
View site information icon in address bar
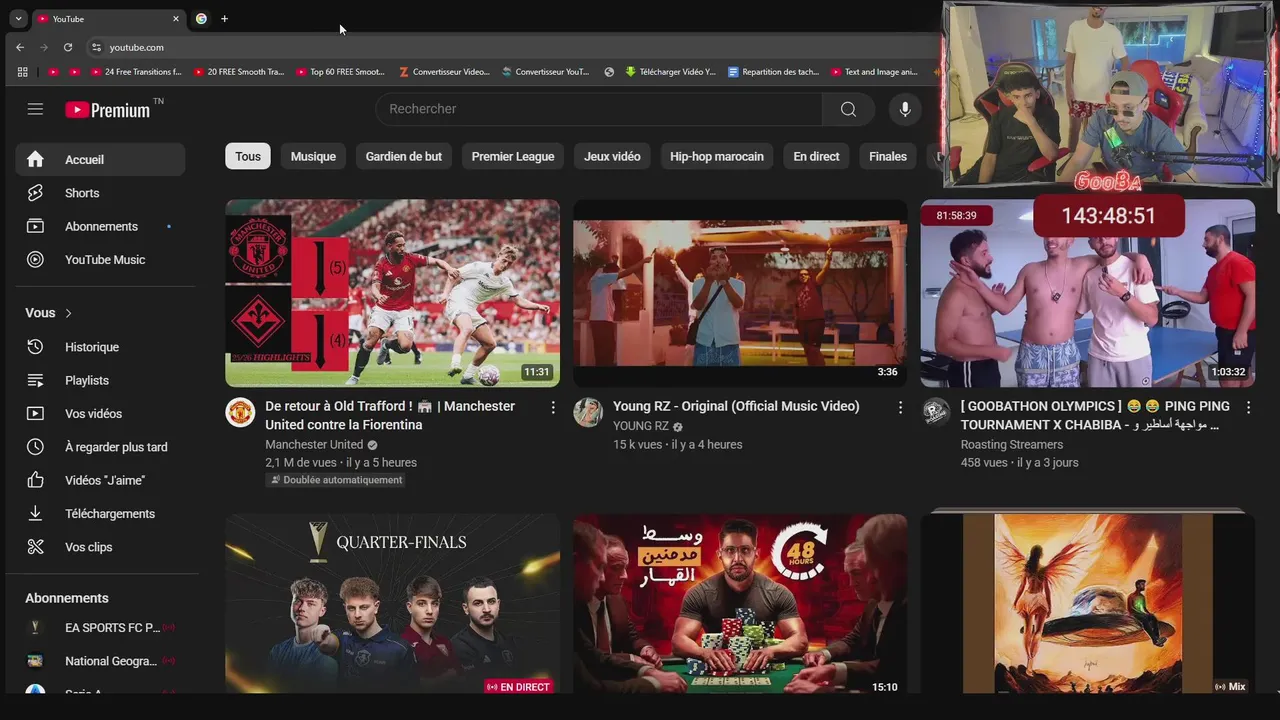coord(96,47)
